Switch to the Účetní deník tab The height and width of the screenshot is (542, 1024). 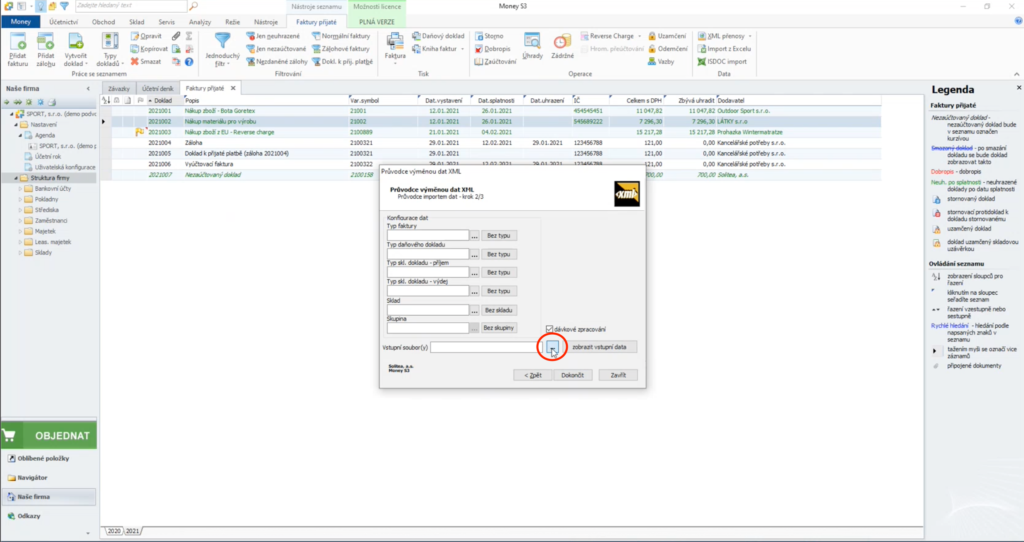158,88
